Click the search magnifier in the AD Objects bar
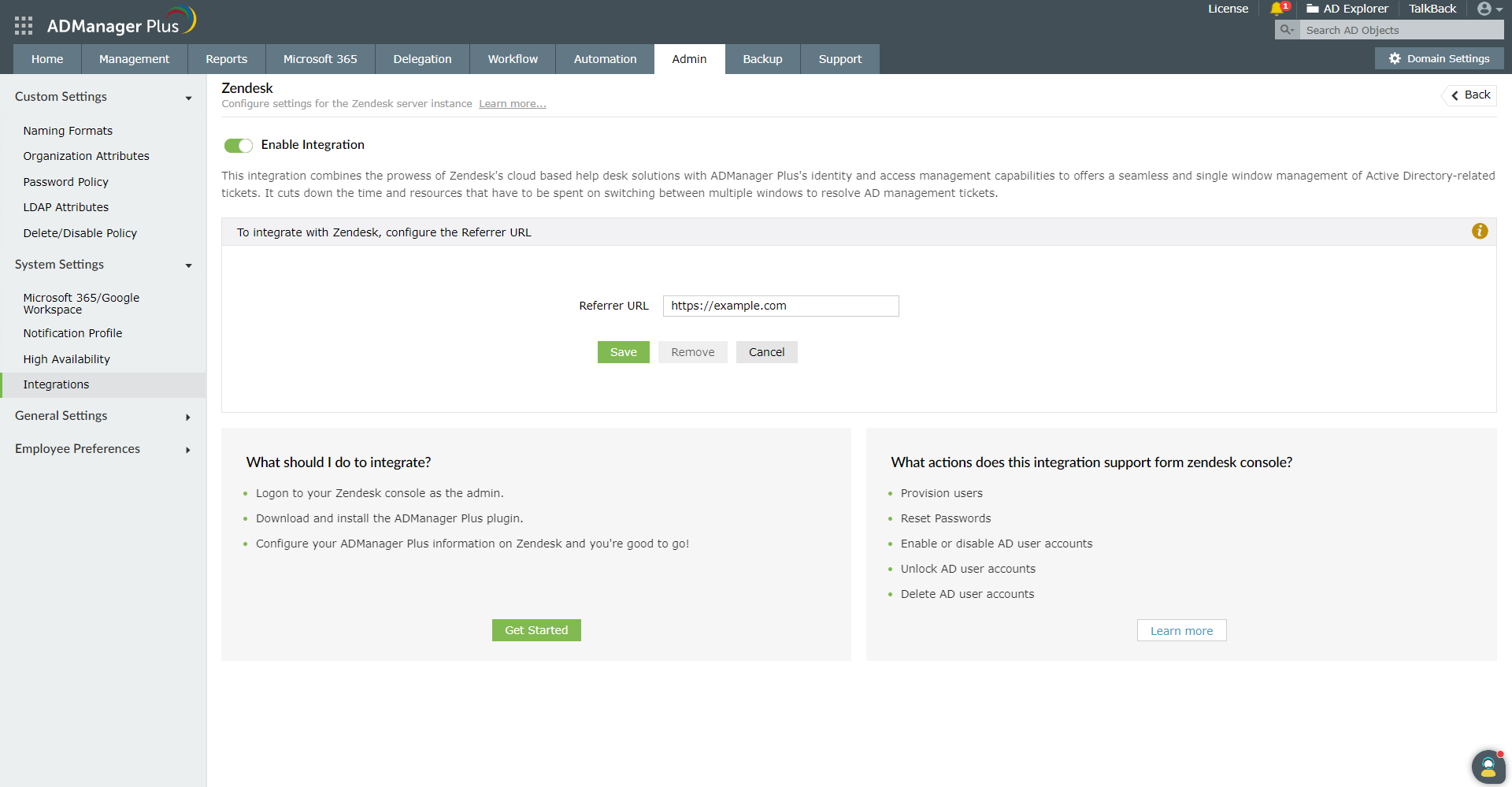1512x787 pixels. (x=1285, y=29)
